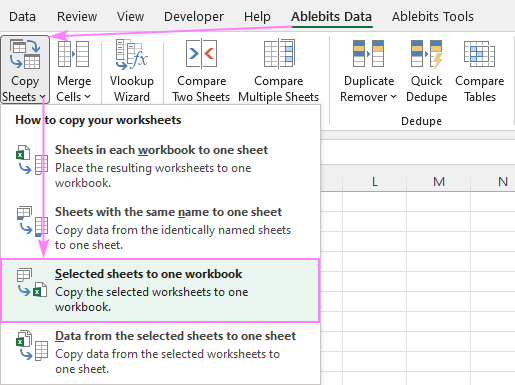Click icon beside Sheets in each workbook option

click(x=32, y=160)
